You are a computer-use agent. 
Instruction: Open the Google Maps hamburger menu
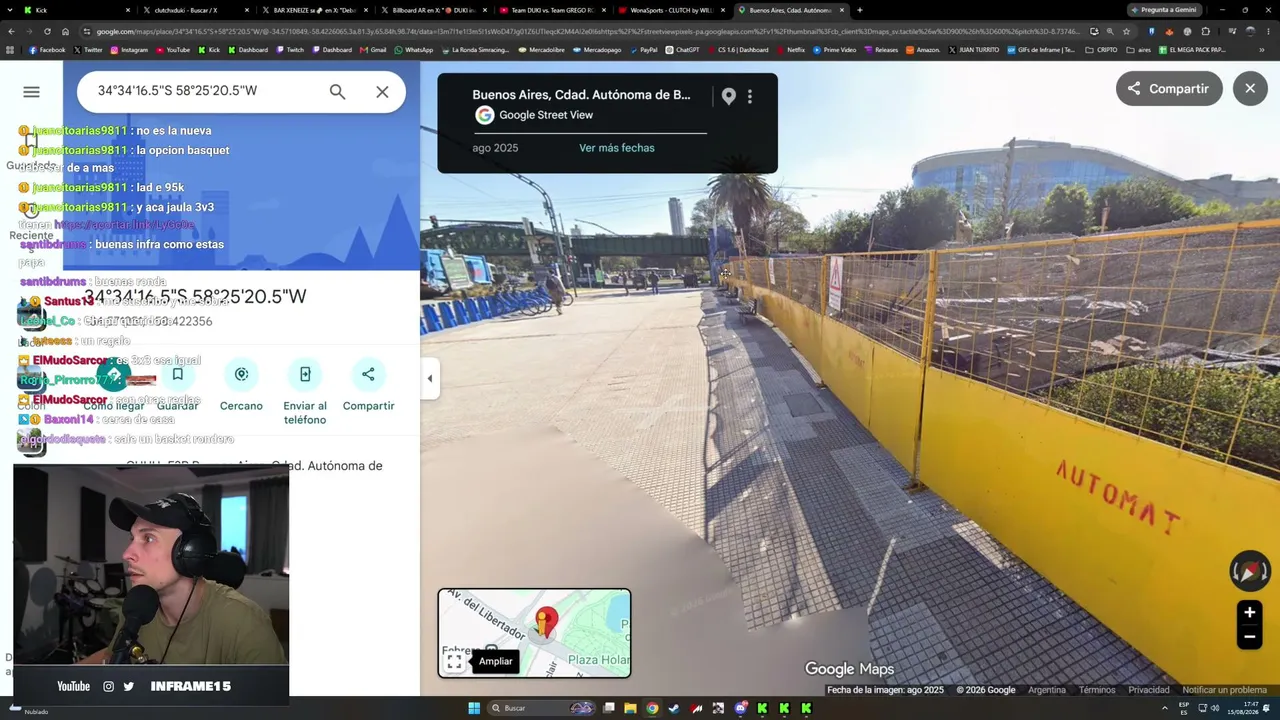point(31,92)
